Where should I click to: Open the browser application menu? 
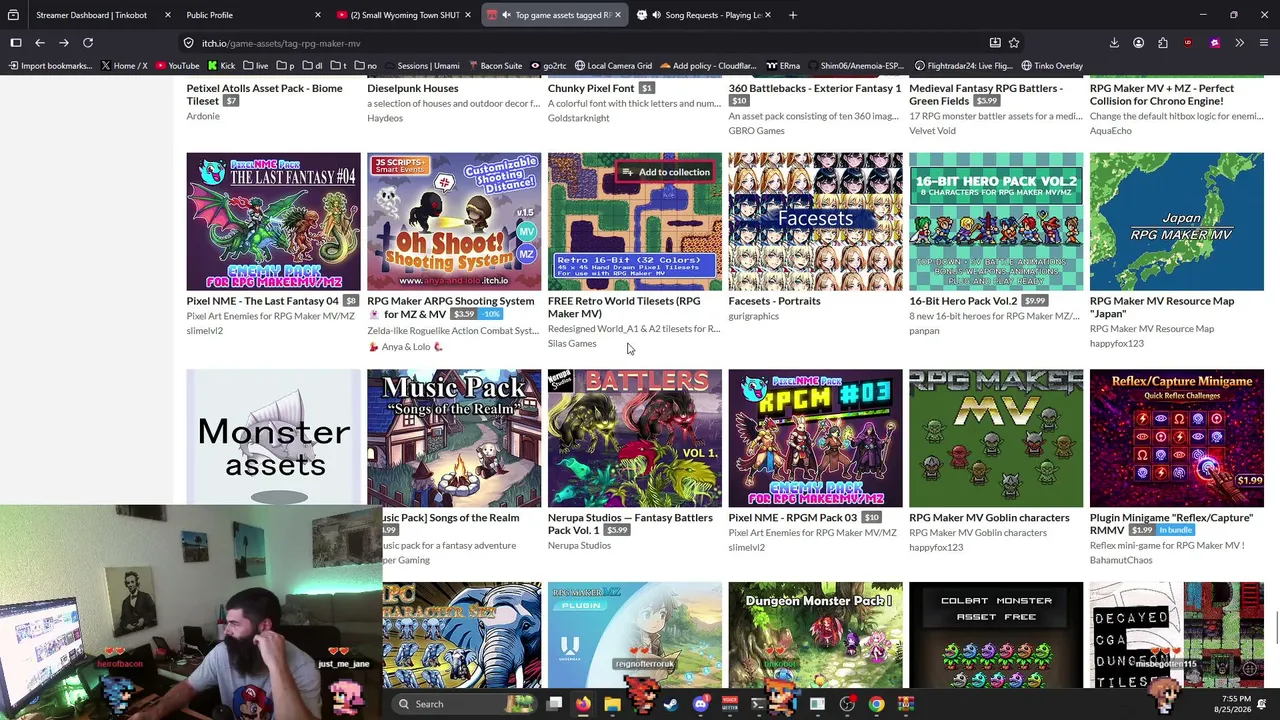[1264, 43]
